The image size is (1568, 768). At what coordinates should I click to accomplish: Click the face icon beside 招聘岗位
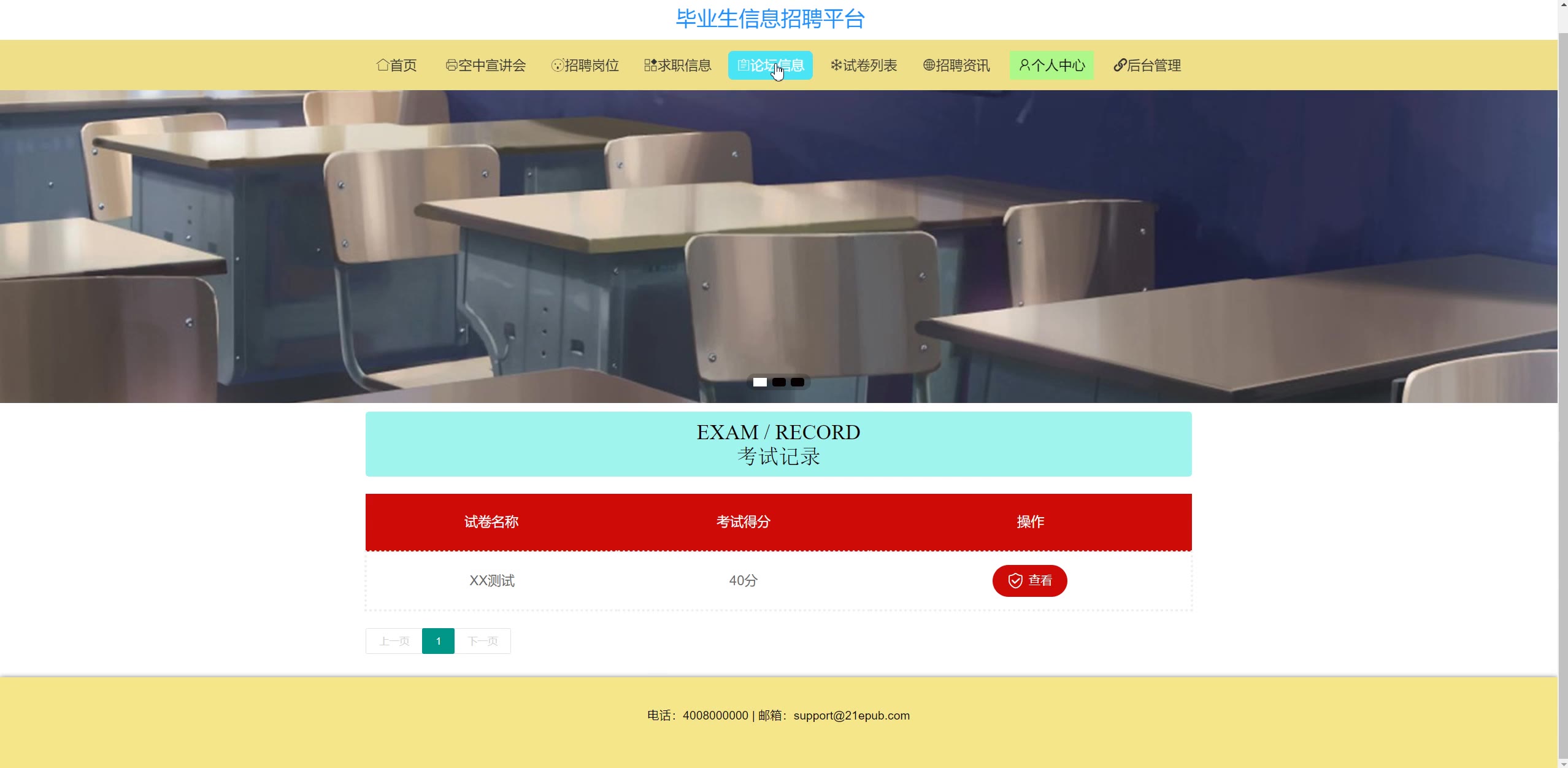[557, 65]
